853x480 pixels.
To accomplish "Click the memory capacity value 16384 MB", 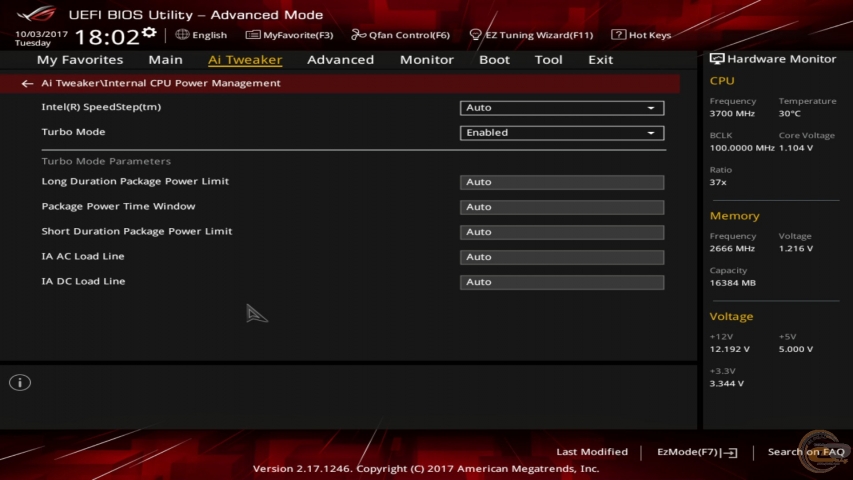I will click(x=732, y=283).
